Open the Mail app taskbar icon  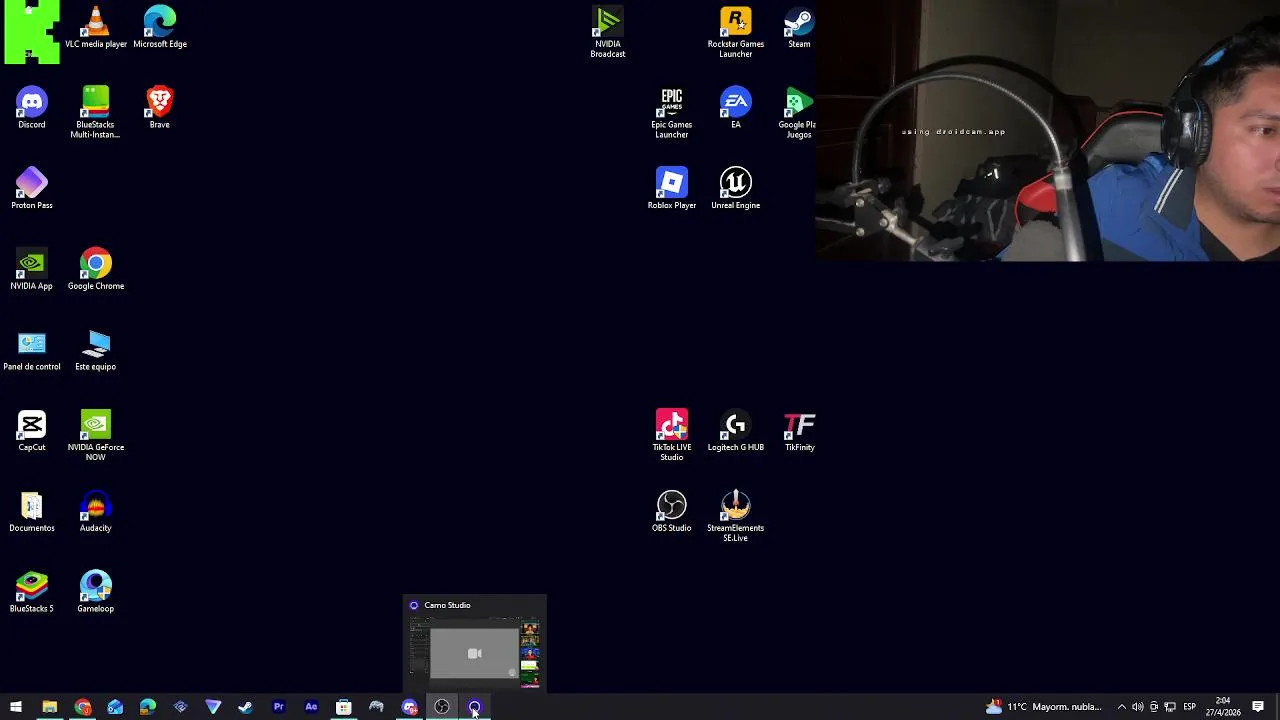click(x=115, y=707)
